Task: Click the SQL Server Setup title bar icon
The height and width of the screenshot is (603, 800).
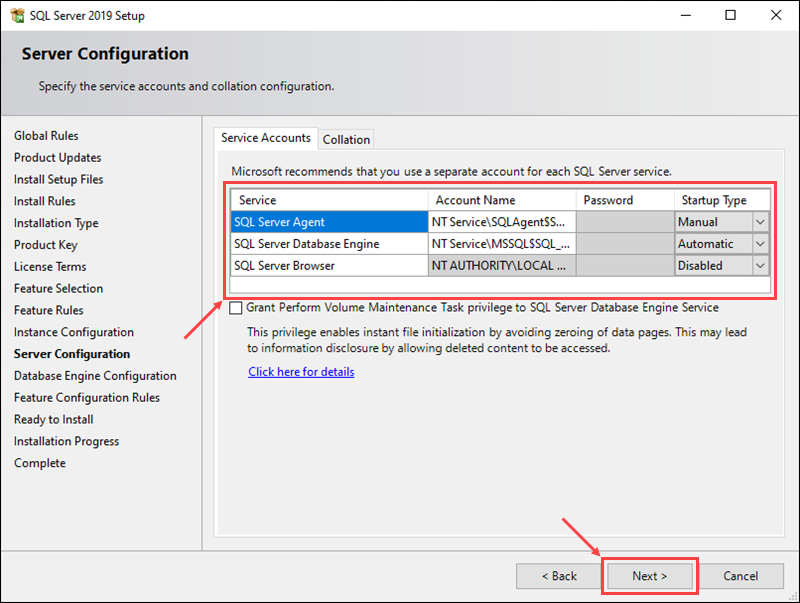Action: 17,15
